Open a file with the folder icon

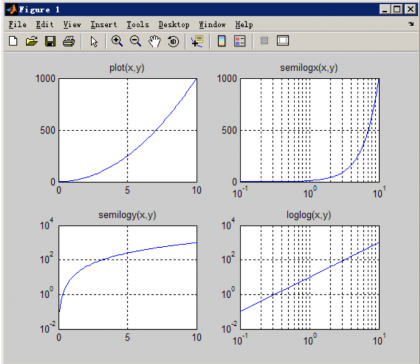(32, 41)
